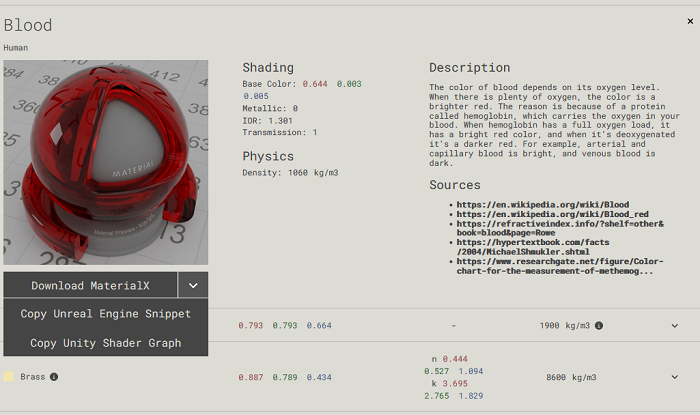Click the Brass color swatch
Viewport: 700px width, 415px height.
pyautogui.click(x=9, y=377)
